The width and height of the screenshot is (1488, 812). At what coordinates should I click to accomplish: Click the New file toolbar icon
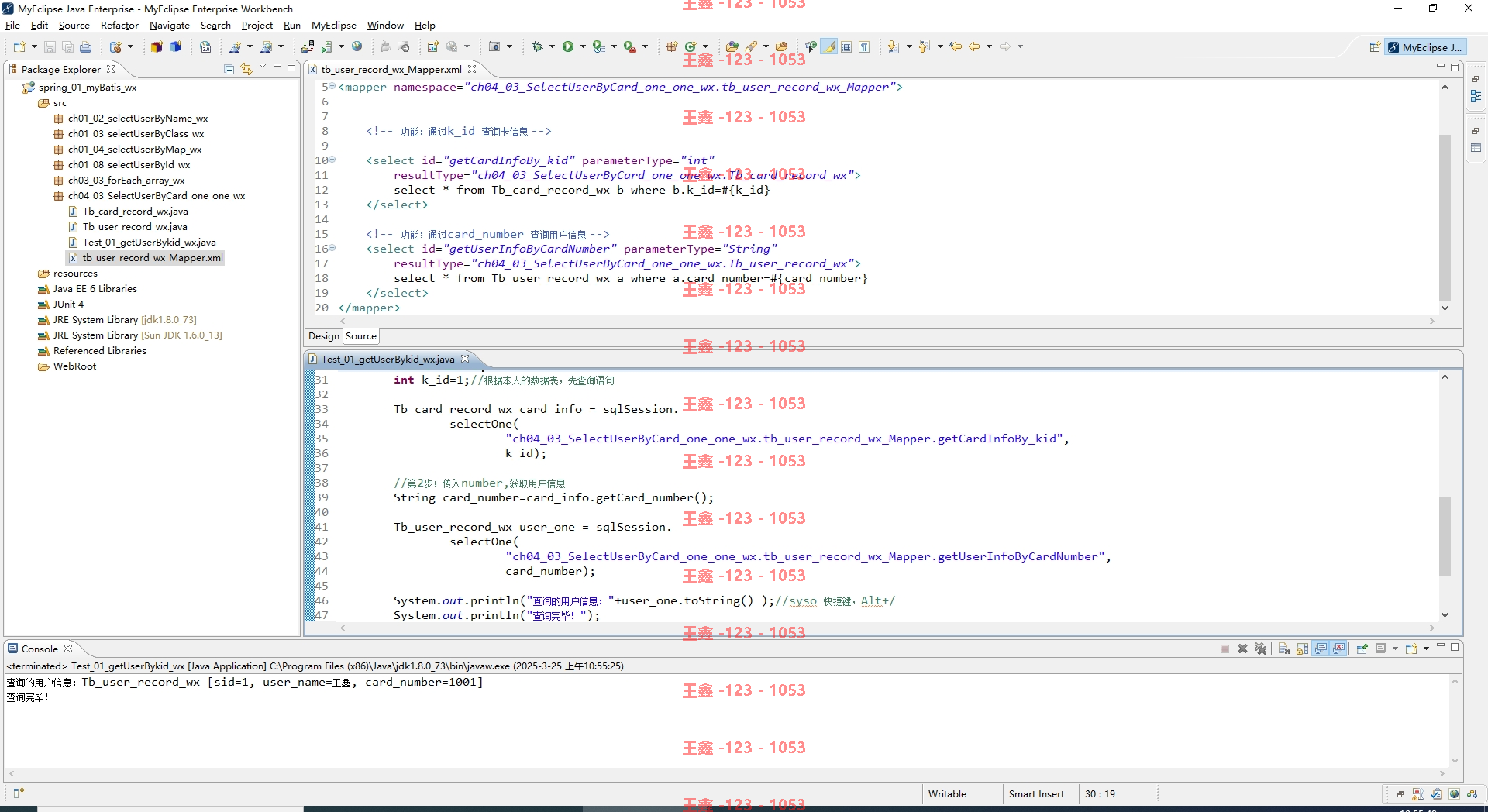(19, 46)
